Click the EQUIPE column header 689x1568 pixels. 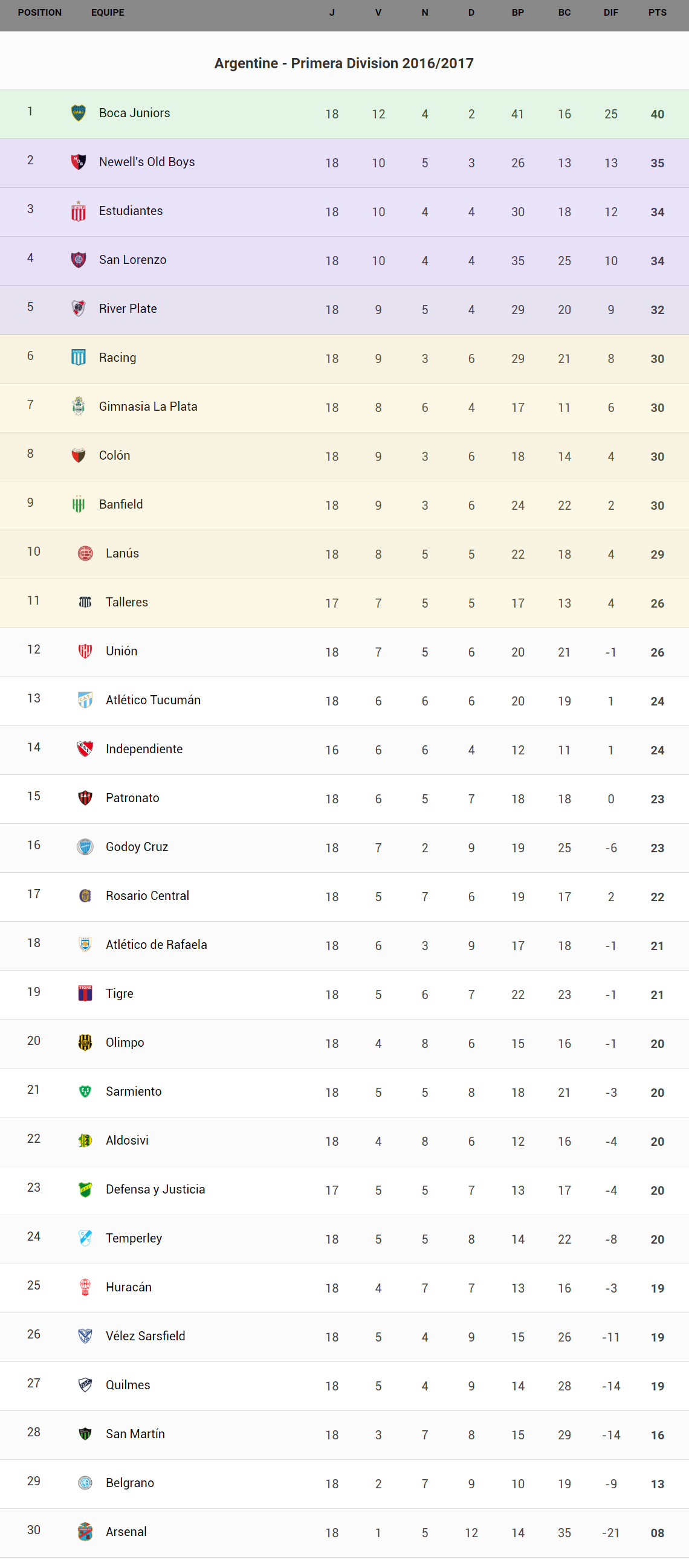click(108, 13)
